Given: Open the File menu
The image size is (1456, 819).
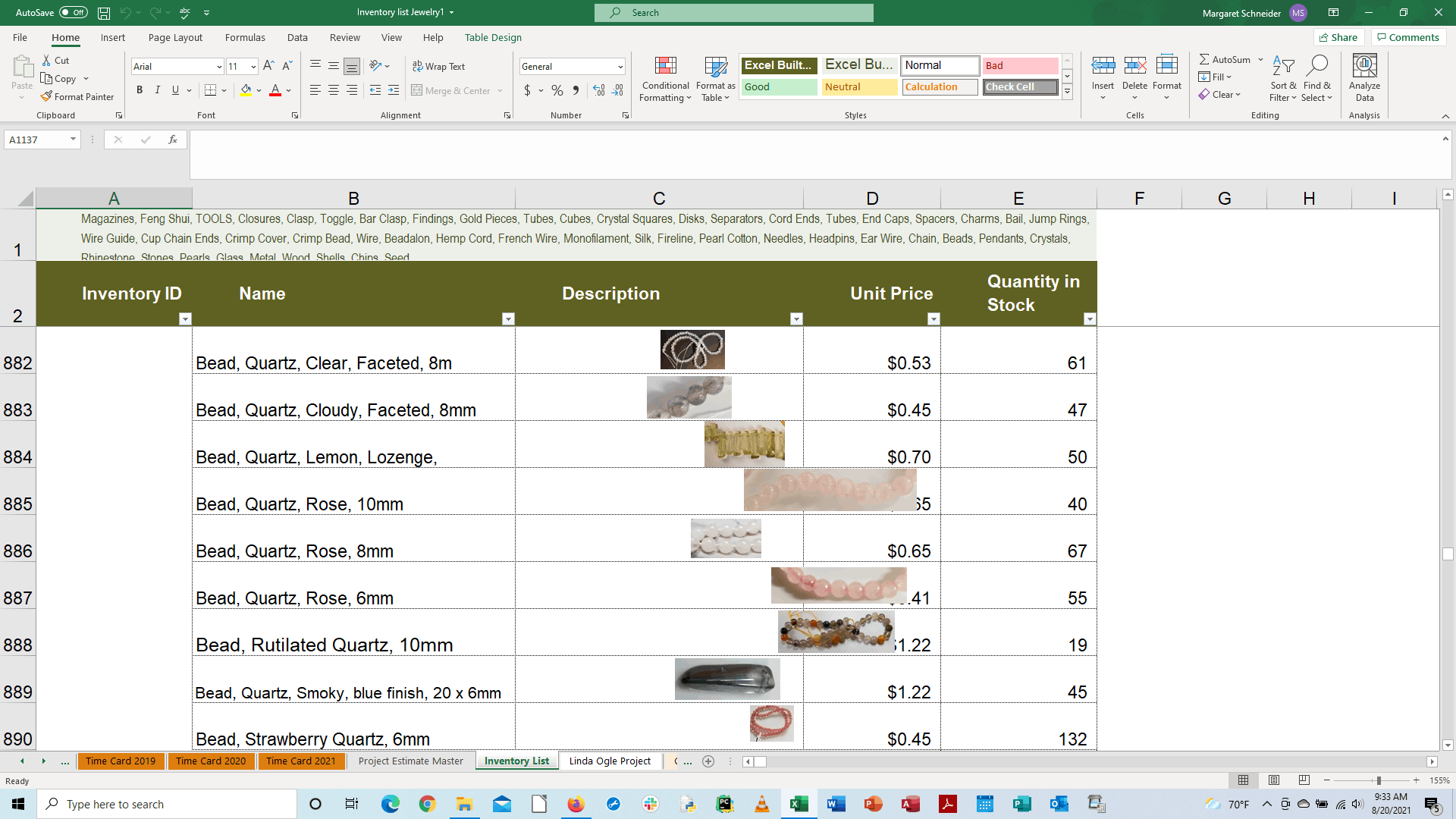Looking at the screenshot, I should 20,37.
